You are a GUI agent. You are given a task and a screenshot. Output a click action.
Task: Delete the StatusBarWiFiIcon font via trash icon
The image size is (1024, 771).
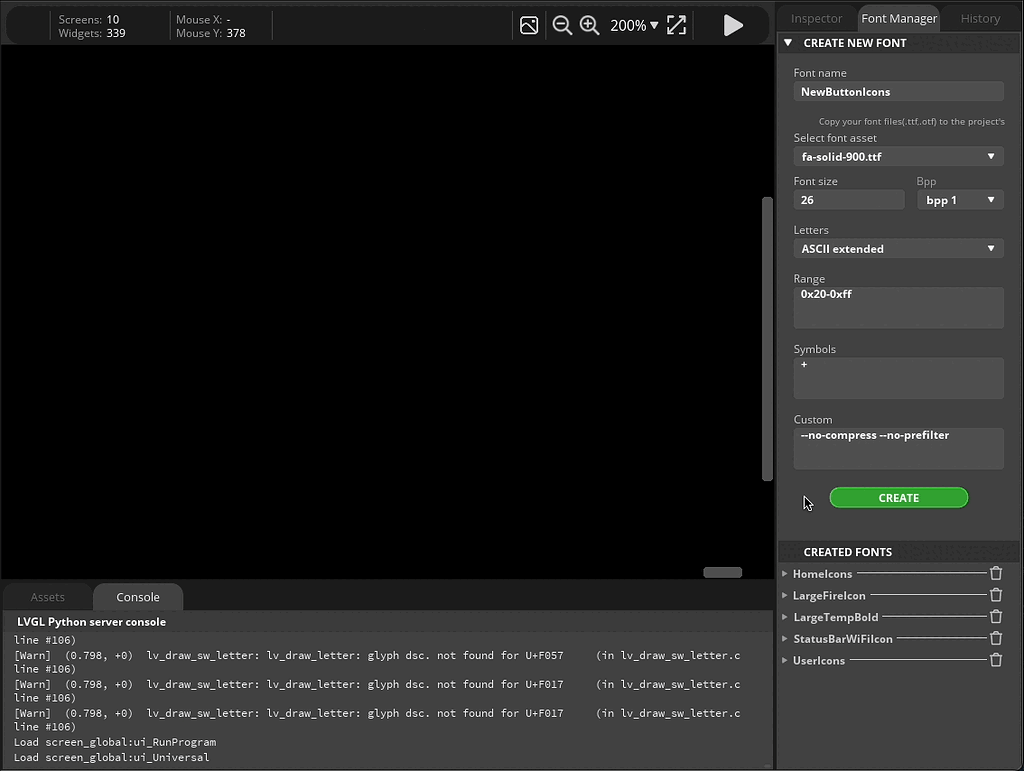(x=995, y=638)
